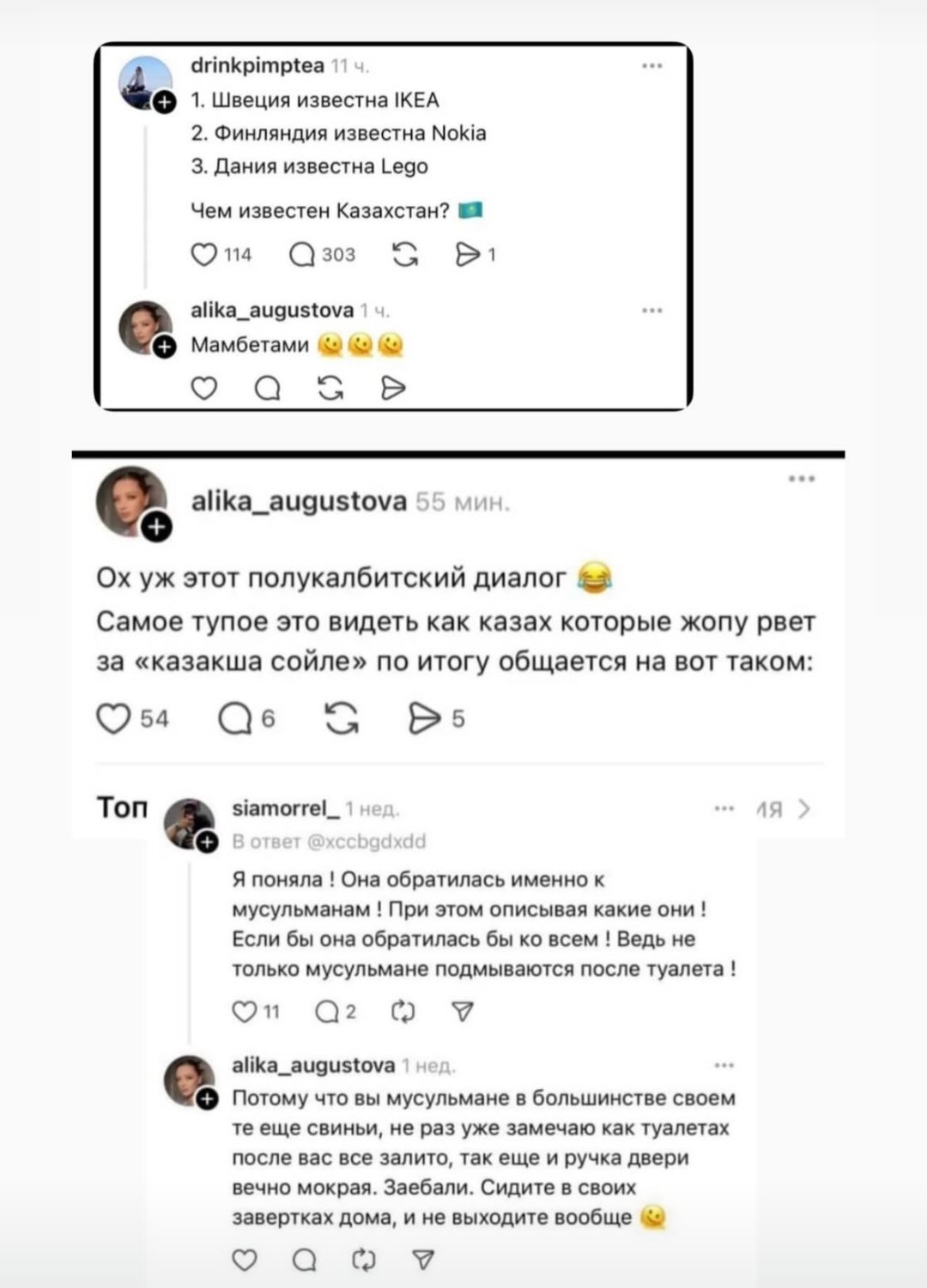Viewport: 927px width, 1288px height.
Task: Share the drinkpimptea post via send icon
Action: tap(468, 254)
